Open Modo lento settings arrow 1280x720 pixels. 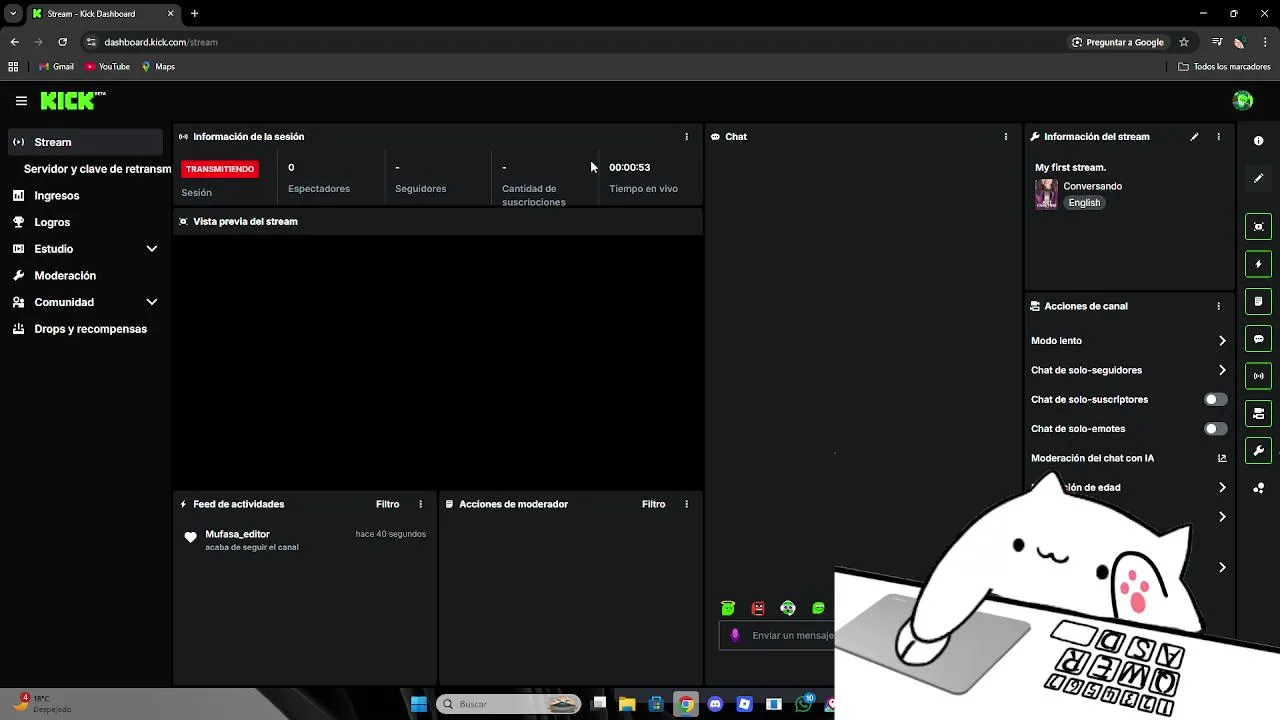[x=1222, y=341]
